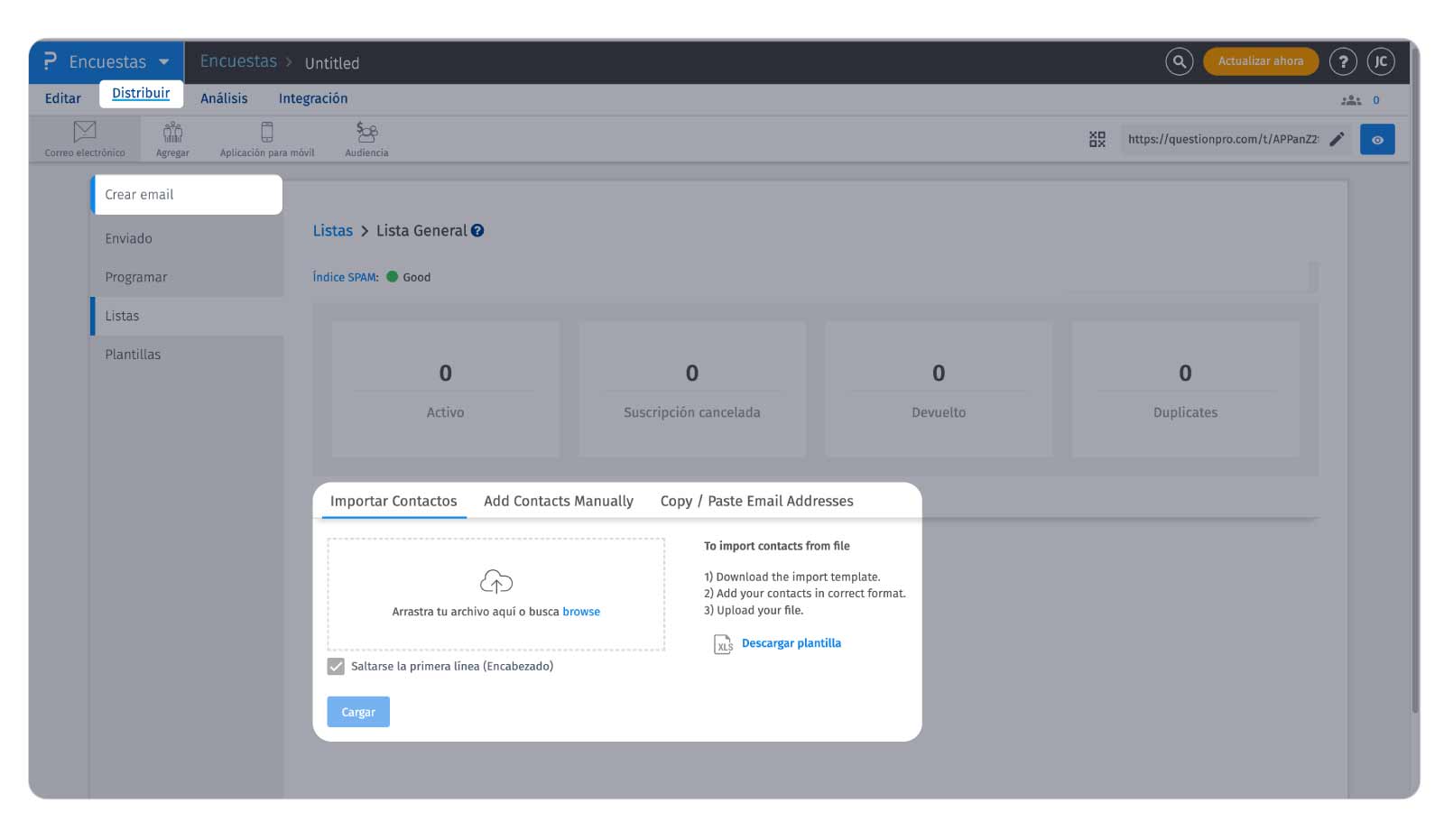Switch to Importar Contactos tab
This screenshot has height=840, width=1444.
click(x=393, y=501)
